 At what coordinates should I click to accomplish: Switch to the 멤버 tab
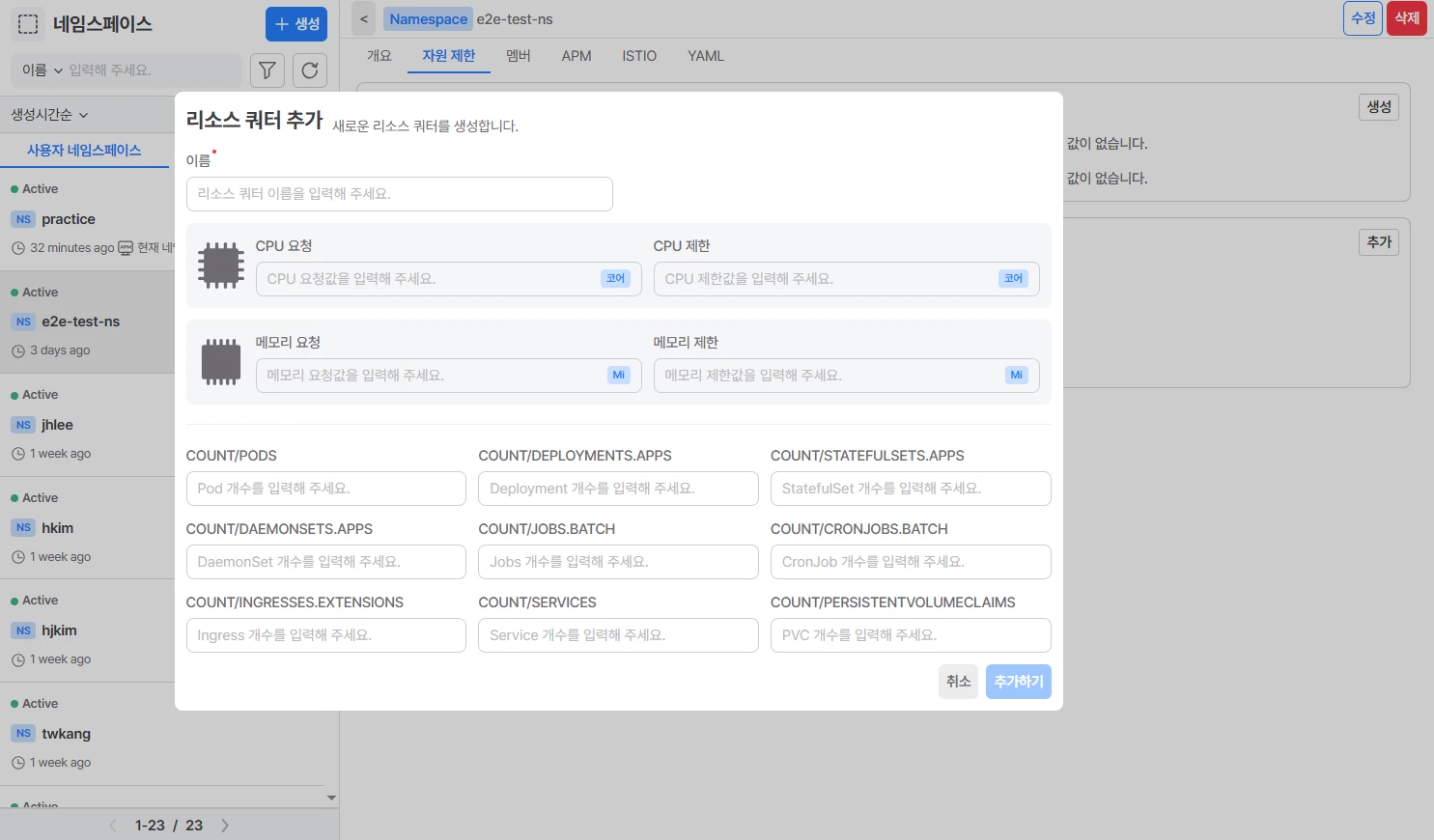pyautogui.click(x=519, y=56)
